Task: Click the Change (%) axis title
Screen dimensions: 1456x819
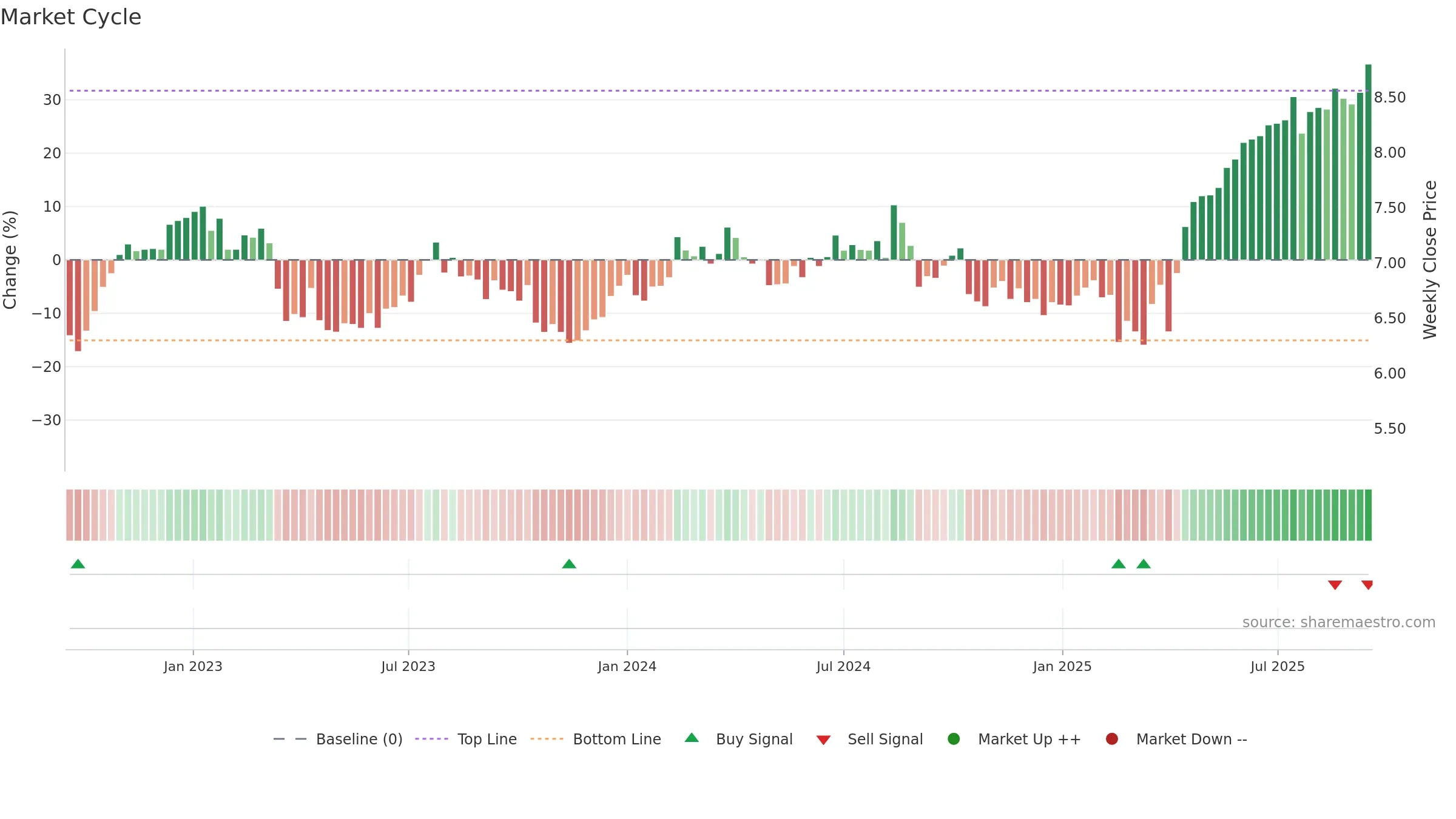Action: point(10,260)
